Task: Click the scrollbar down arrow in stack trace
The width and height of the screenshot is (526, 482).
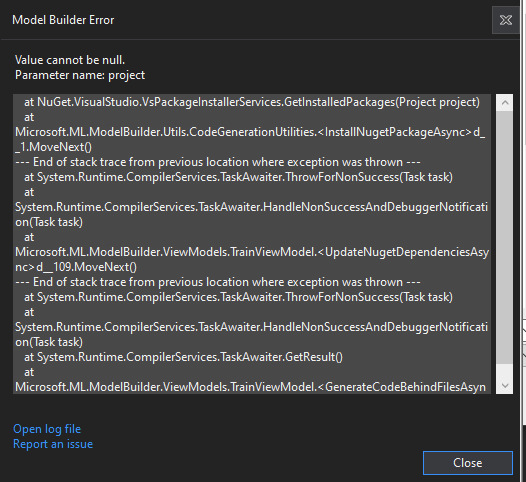Action: 505,385
